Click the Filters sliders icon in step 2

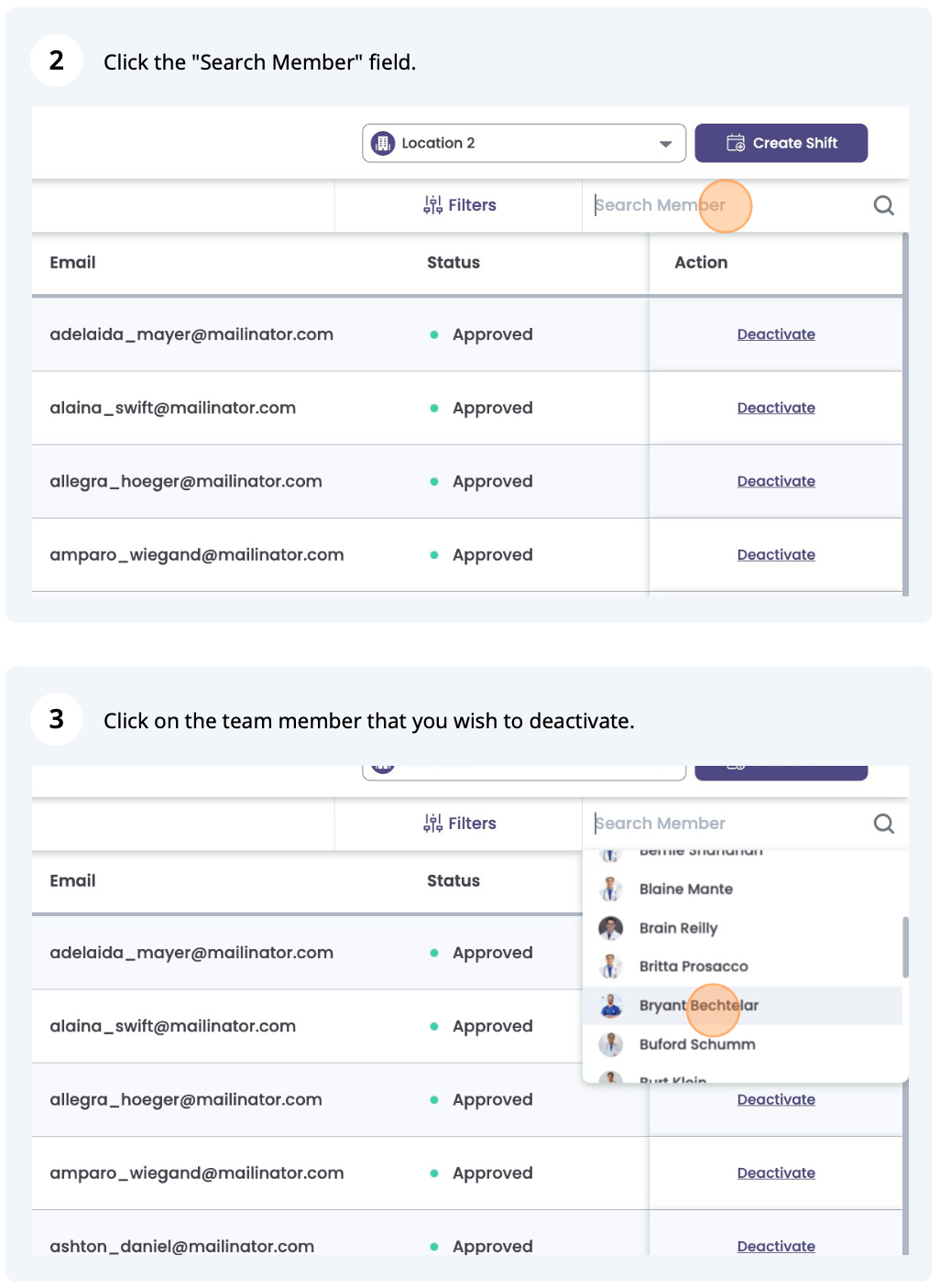432,205
